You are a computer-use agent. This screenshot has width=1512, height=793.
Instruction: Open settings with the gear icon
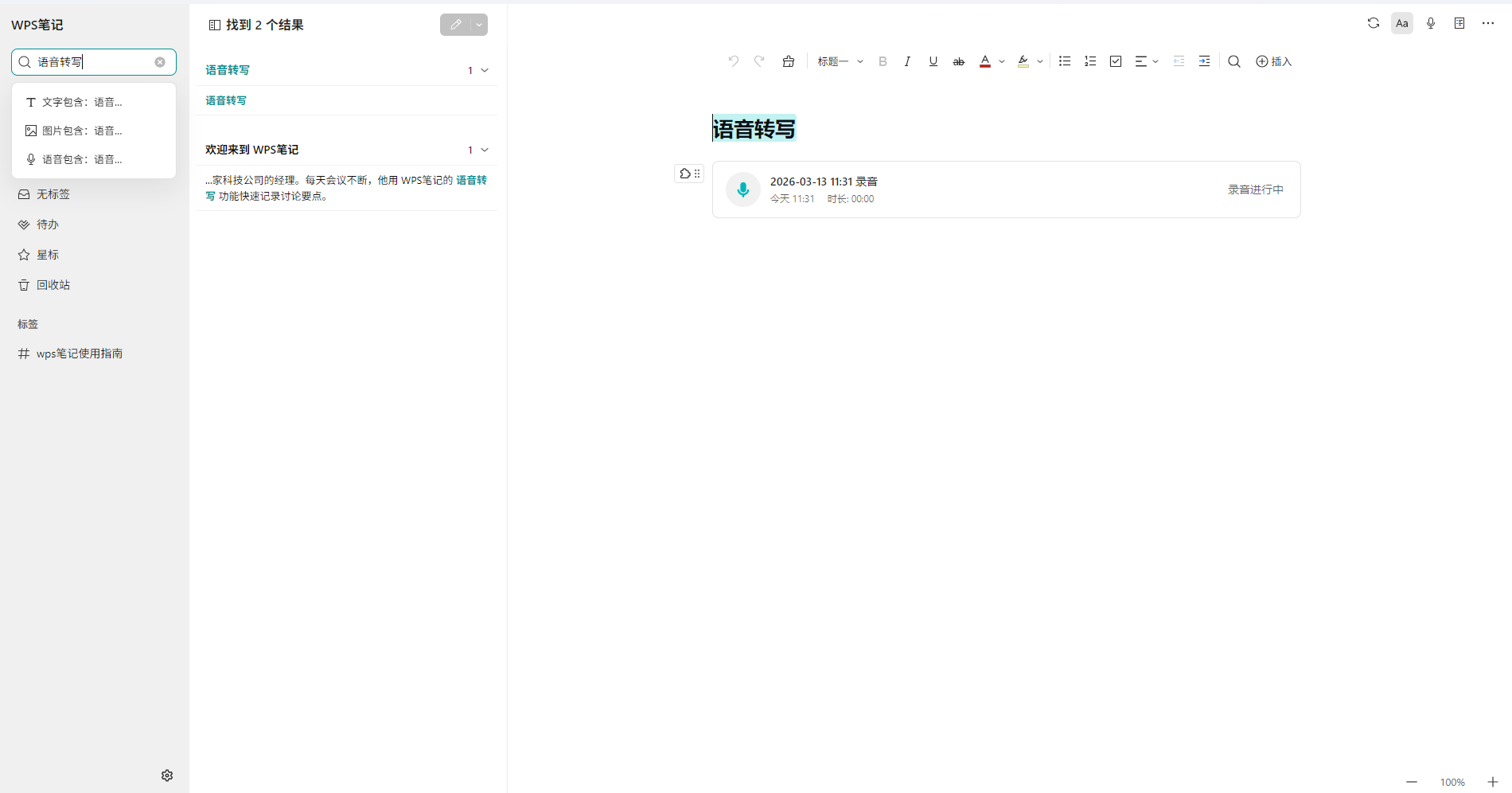pos(167,775)
